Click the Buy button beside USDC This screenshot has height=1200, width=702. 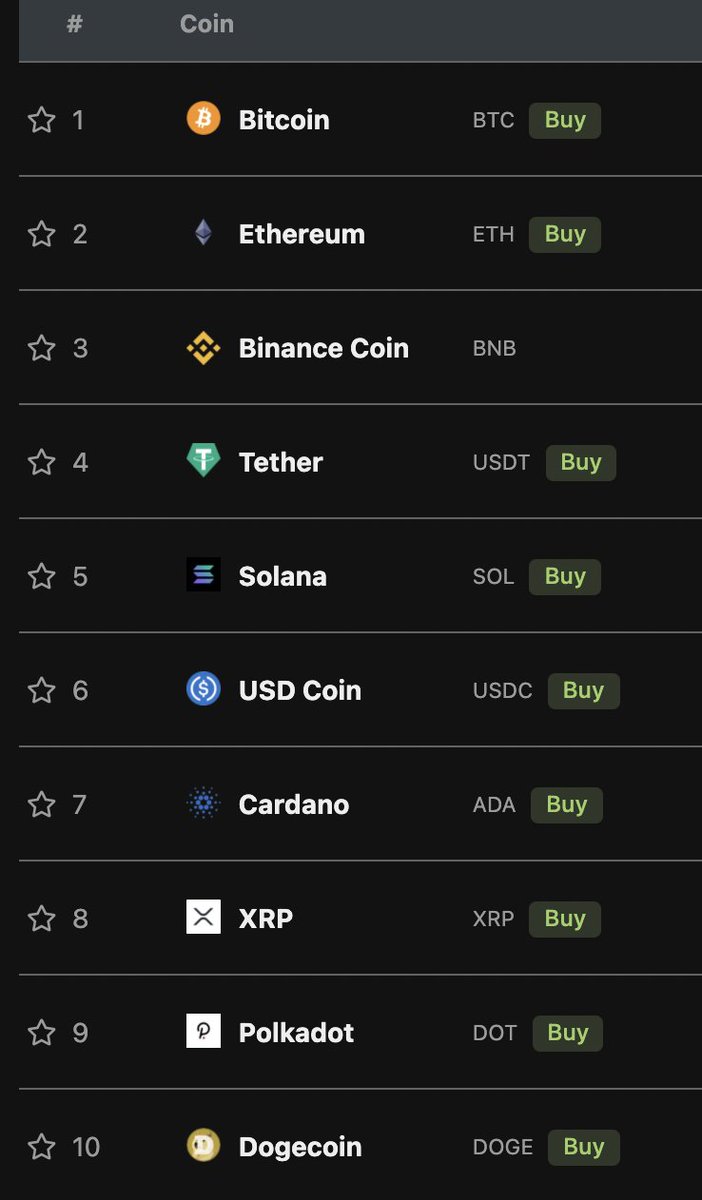click(584, 690)
